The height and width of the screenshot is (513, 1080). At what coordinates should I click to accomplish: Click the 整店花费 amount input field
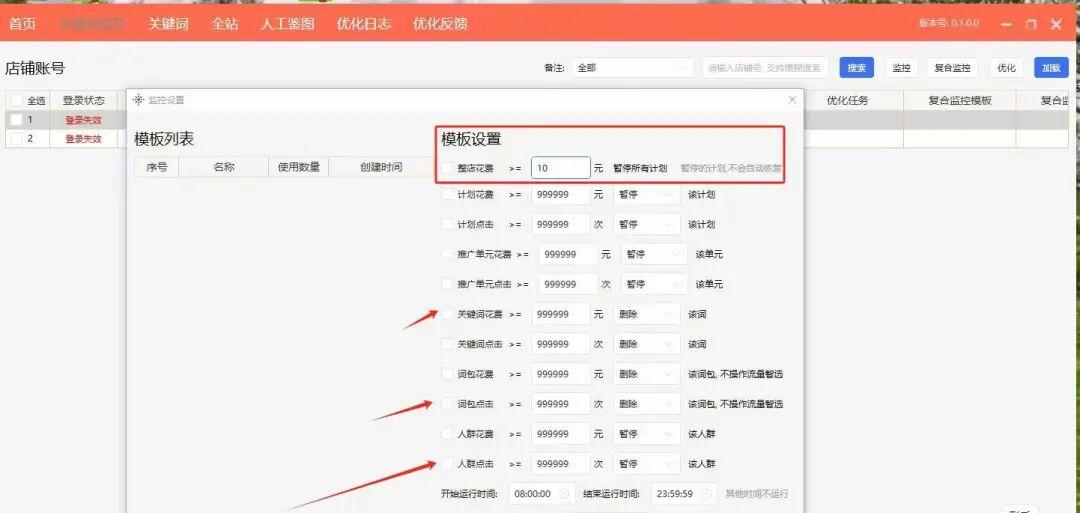click(x=560, y=168)
